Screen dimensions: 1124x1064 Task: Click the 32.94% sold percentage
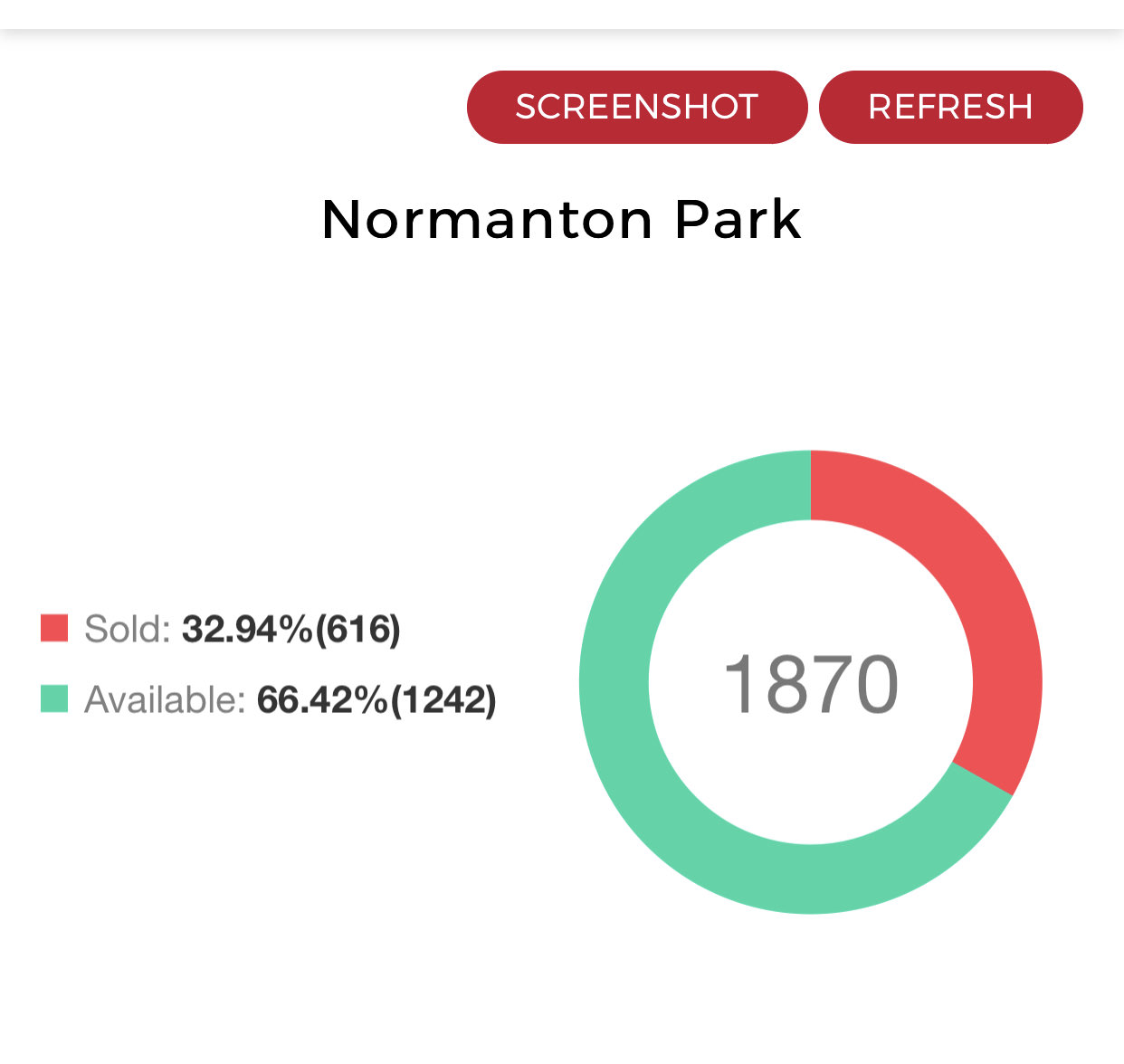[247, 629]
